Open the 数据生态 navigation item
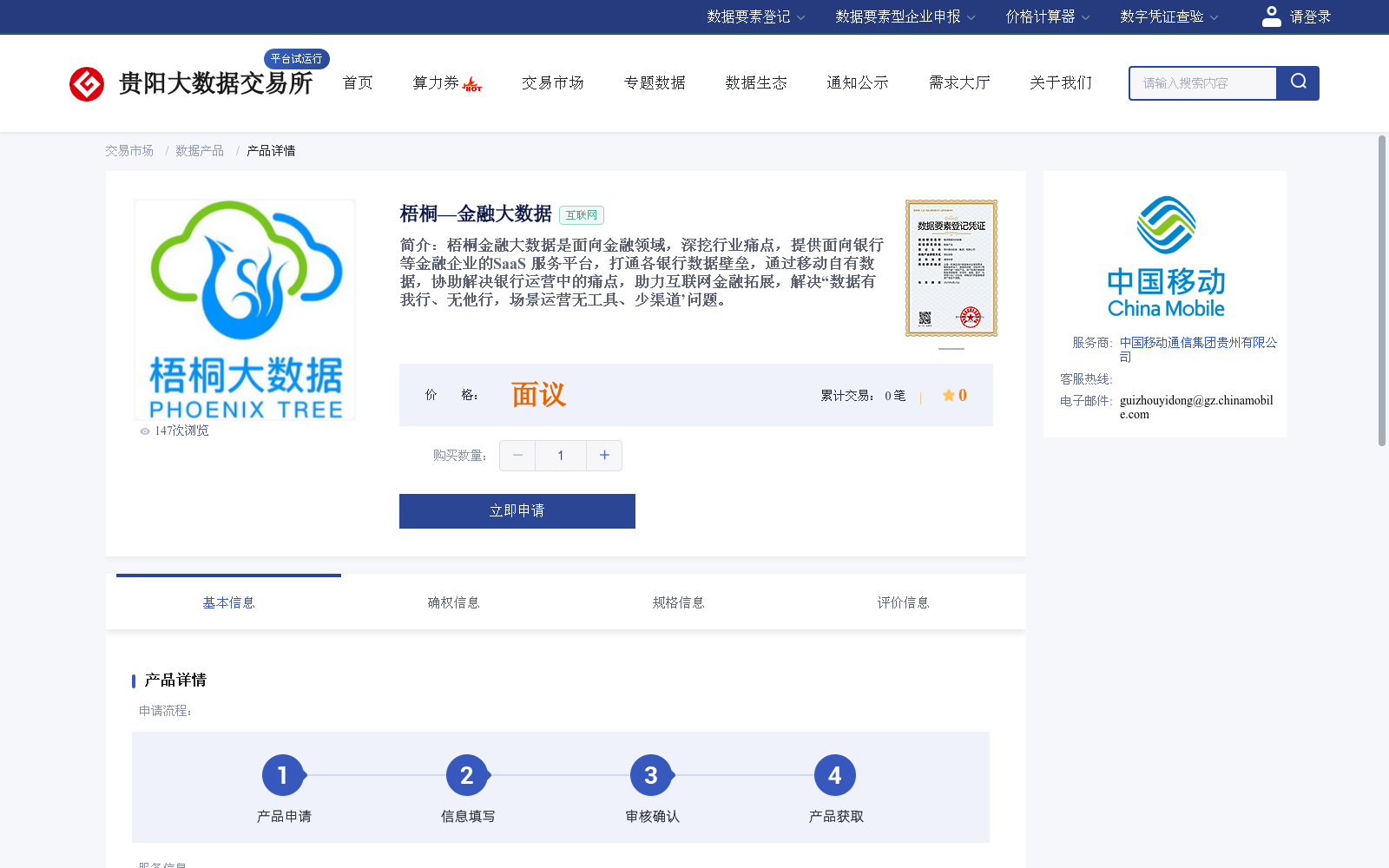The height and width of the screenshot is (868, 1389). pyautogui.click(x=756, y=83)
